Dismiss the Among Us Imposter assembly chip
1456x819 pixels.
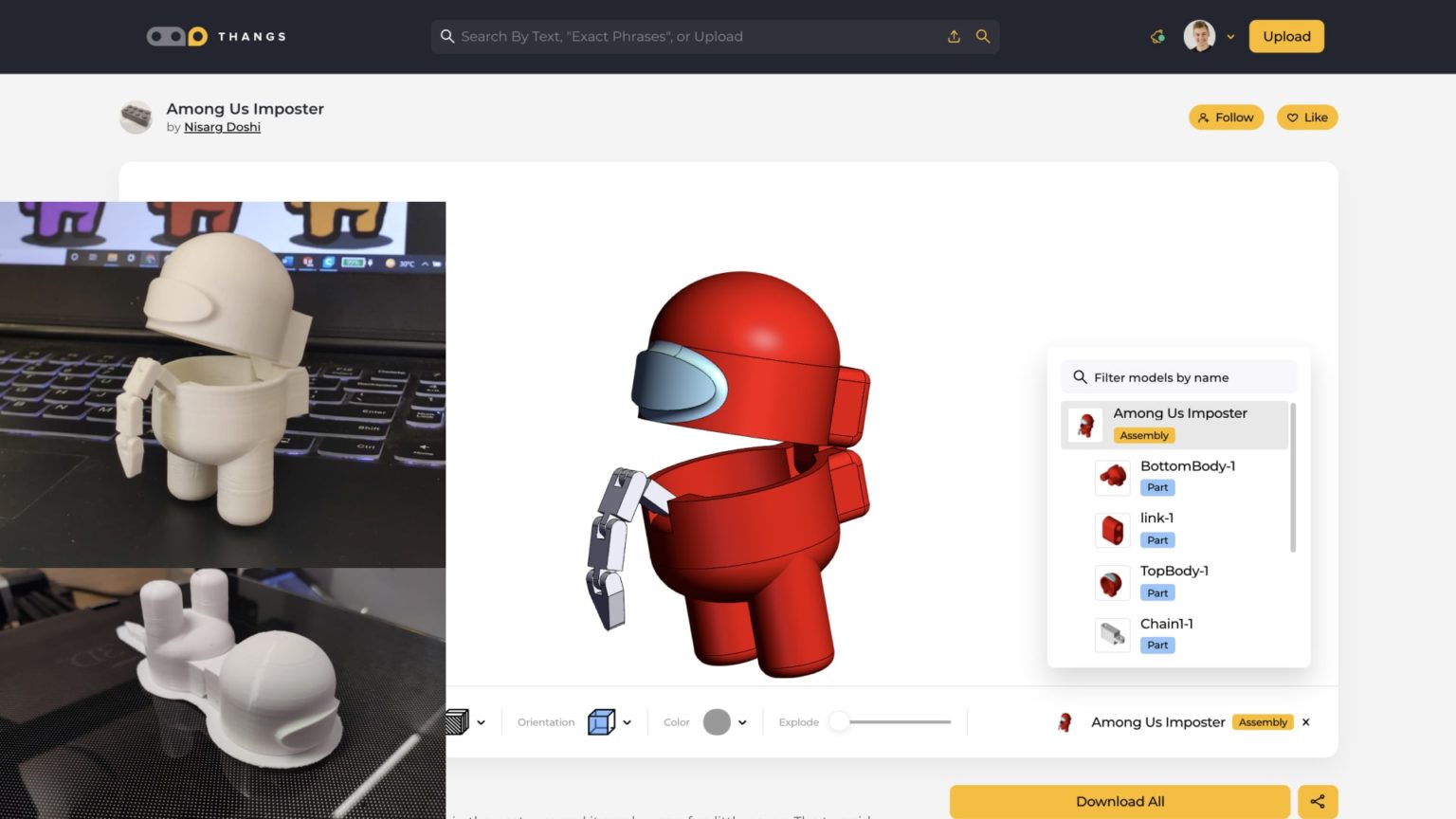click(1305, 721)
